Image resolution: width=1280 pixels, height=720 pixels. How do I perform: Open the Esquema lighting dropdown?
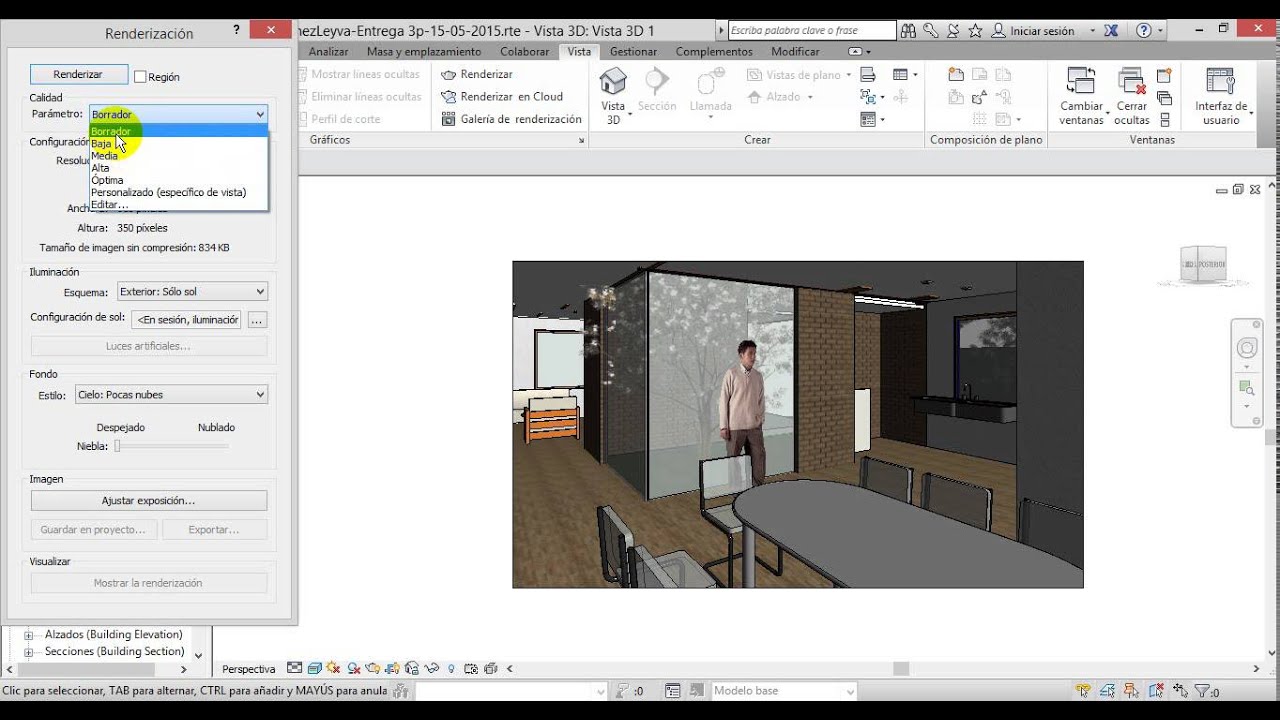192,292
